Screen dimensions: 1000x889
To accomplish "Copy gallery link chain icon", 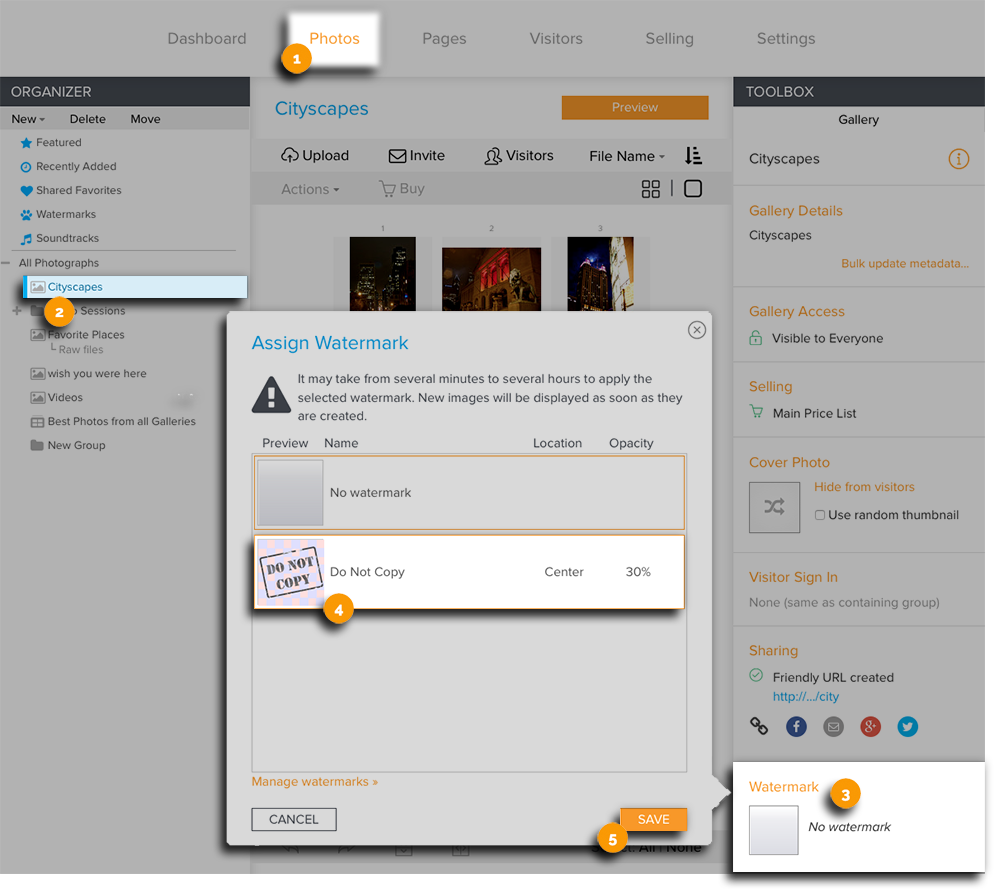I will click(759, 726).
